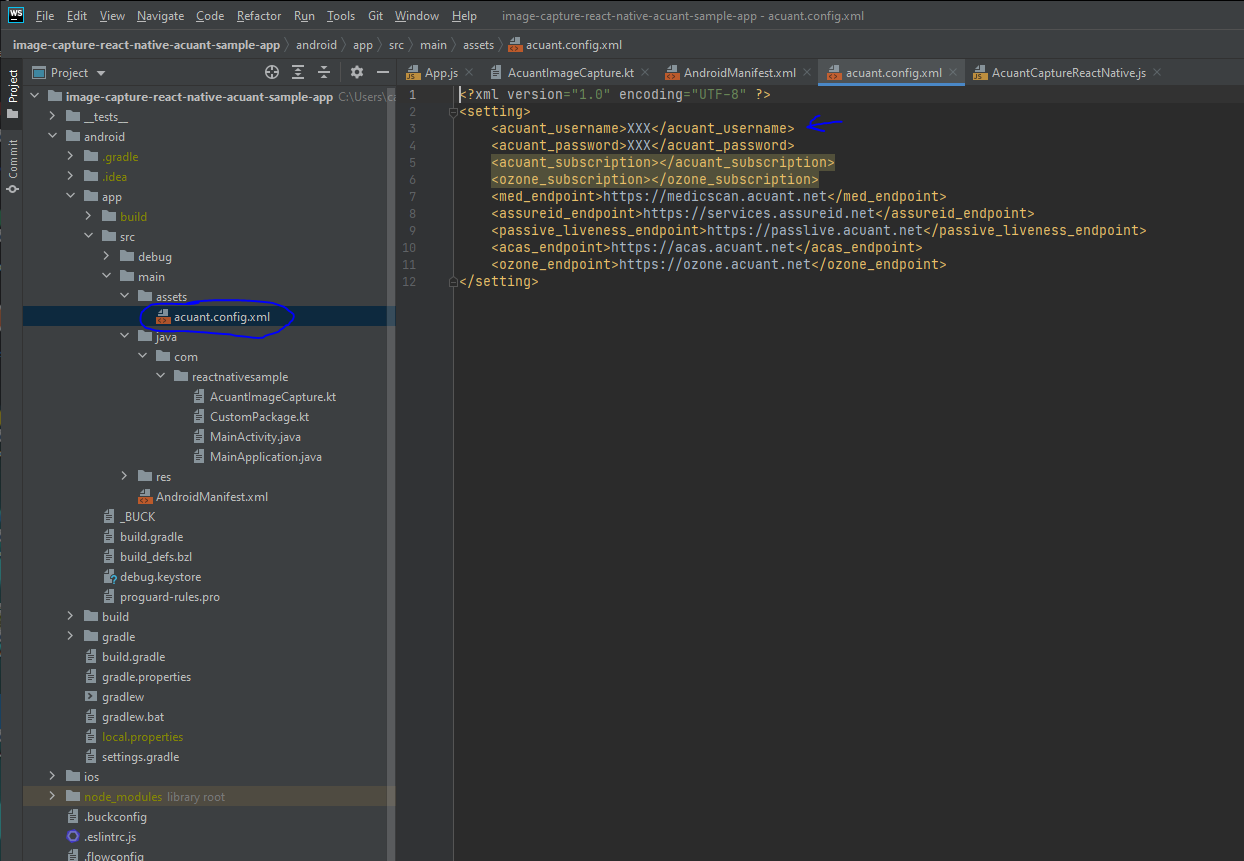This screenshot has width=1244, height=861.
Task: Expand the node_modules folder
Action: pos(53,797)
